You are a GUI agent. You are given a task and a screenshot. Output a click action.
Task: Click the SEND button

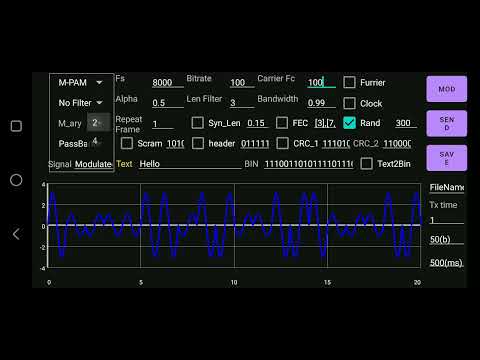click(x=447, y=123)
